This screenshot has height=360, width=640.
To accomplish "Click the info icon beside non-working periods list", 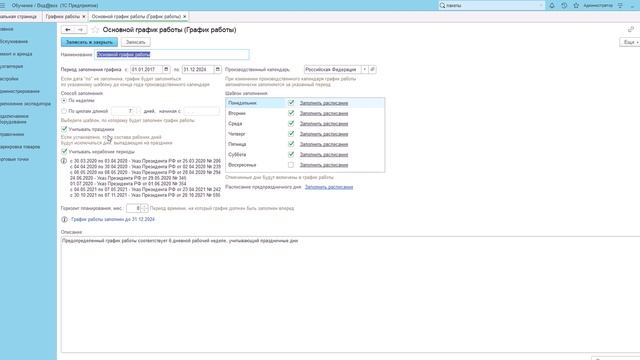I will (x=64, y=161).
